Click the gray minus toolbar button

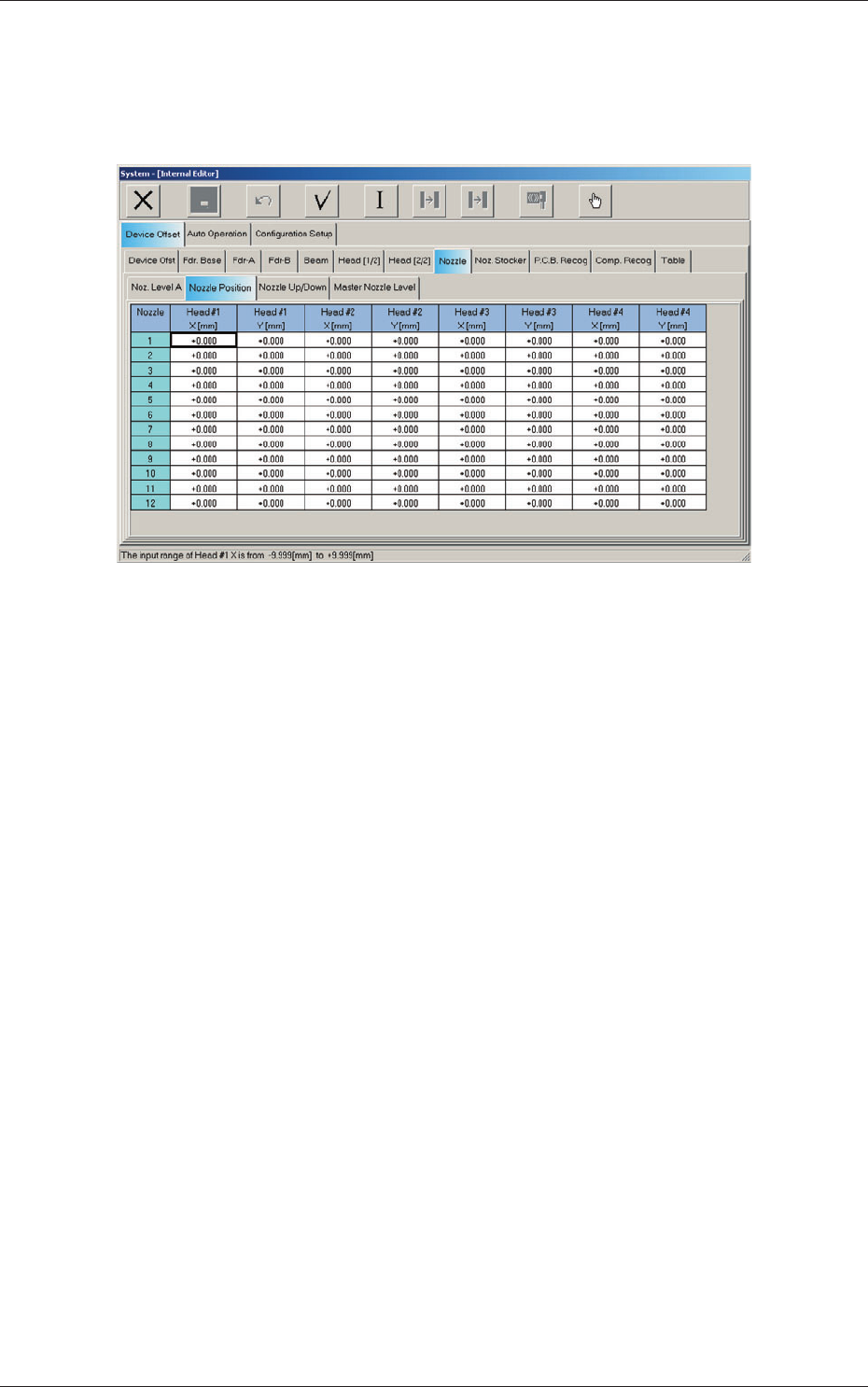(x=203, y=201)
